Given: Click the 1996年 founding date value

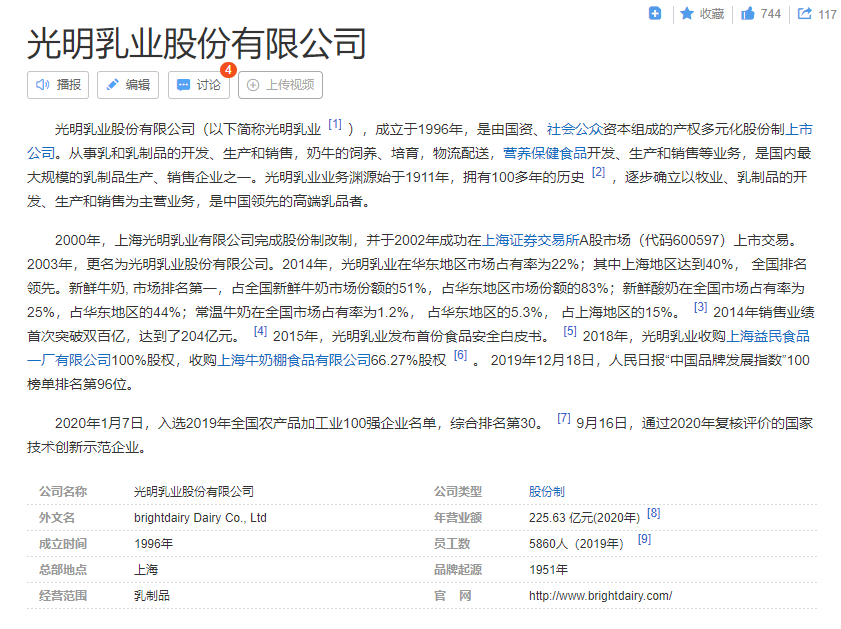Looking at the screenshot, I should point(153,544).
